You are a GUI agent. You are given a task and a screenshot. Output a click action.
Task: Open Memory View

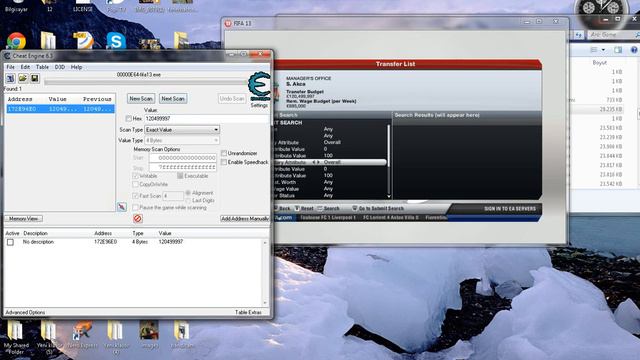coord(24,219)
